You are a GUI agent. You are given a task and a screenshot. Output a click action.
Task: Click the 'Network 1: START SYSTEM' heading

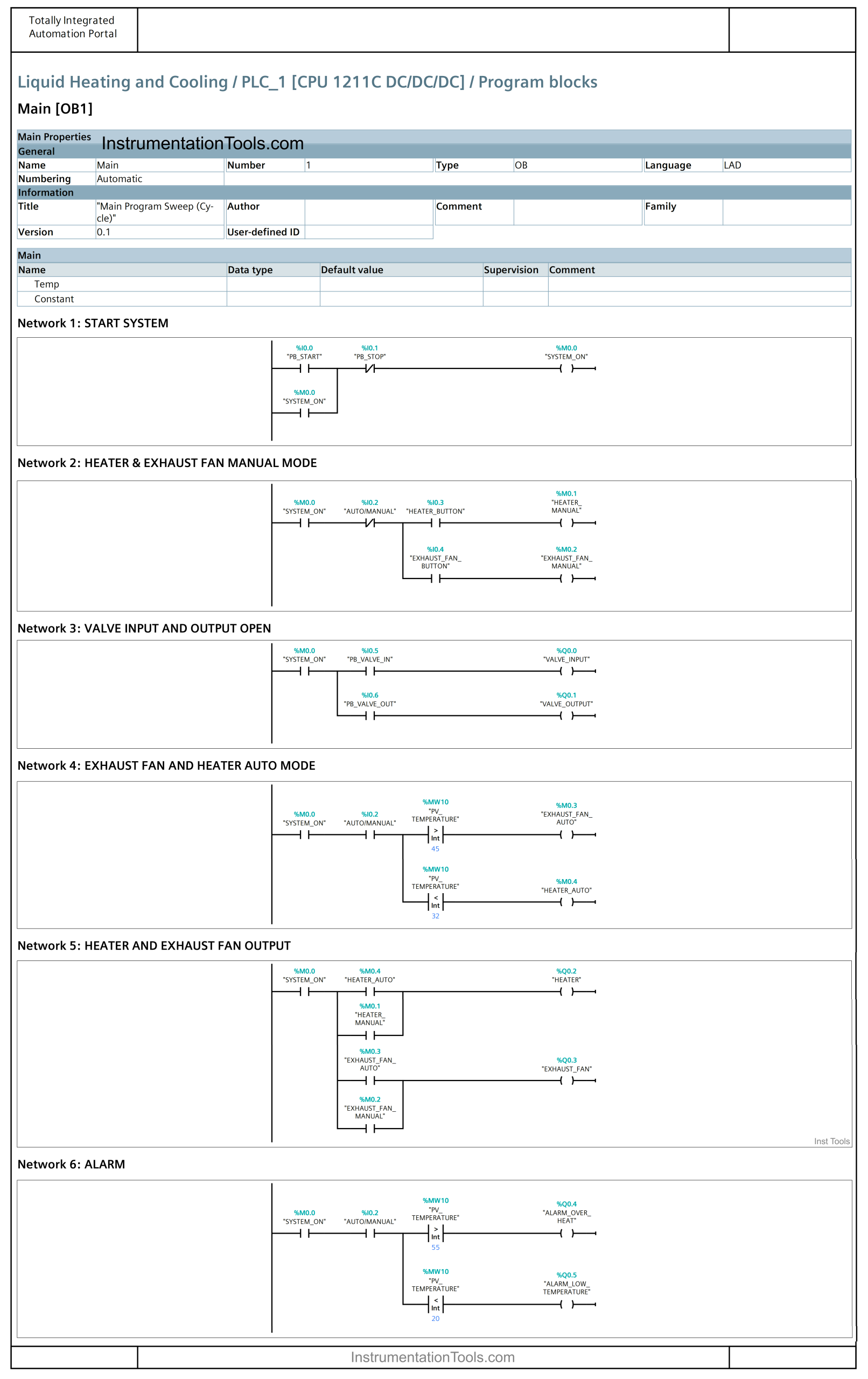[x=93, y=323]
